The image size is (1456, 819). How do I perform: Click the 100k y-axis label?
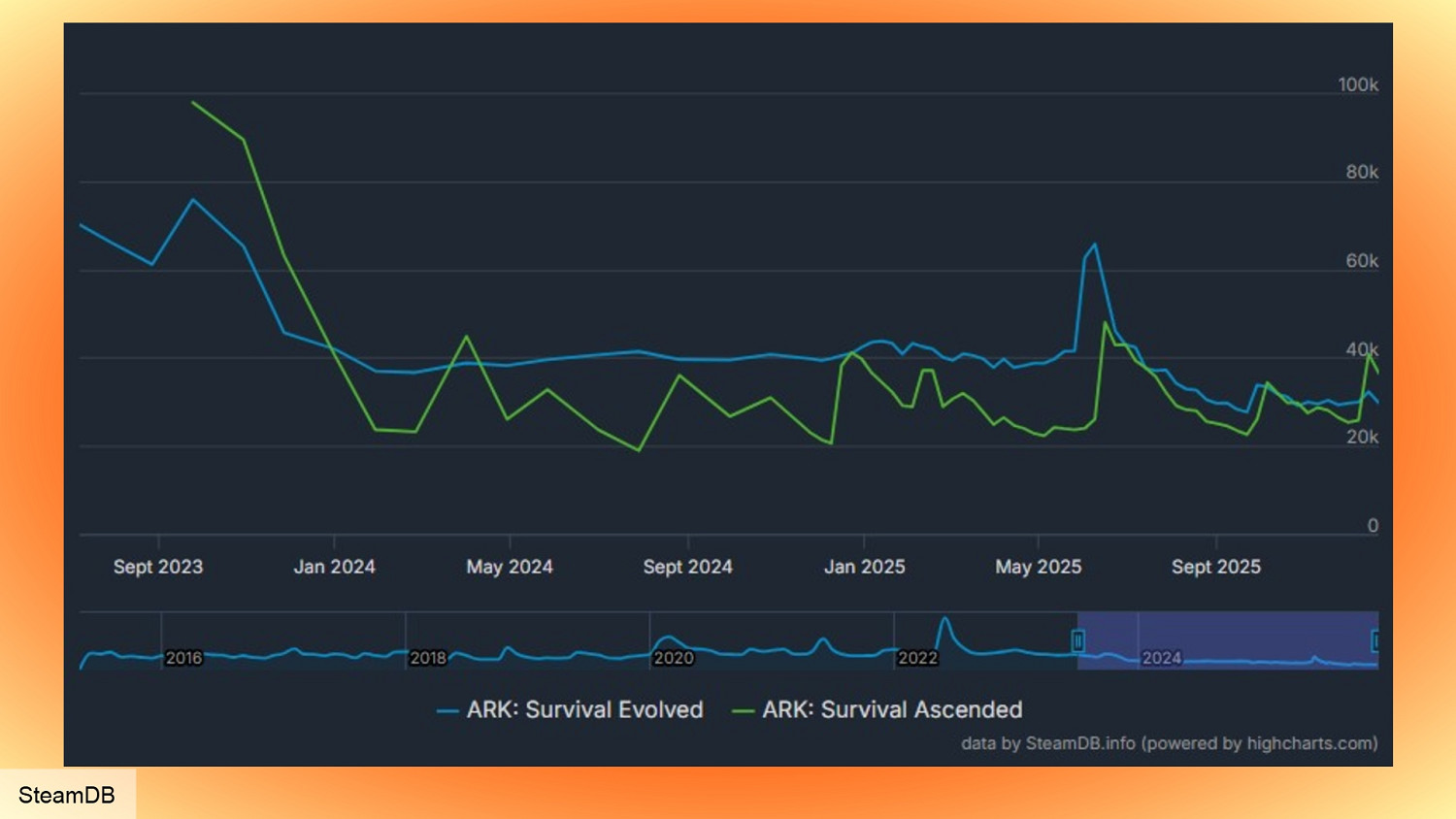tap(1357, 85)
